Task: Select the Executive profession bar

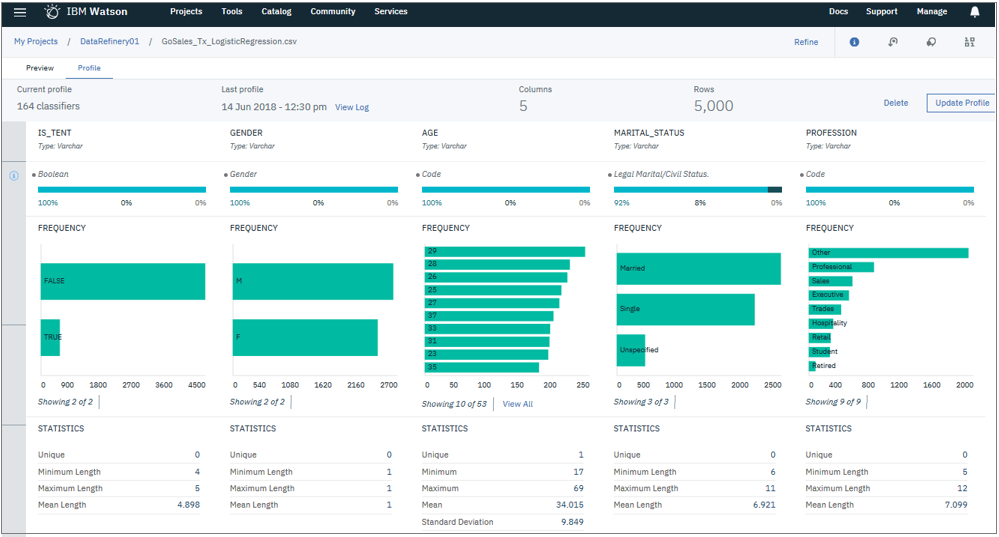Action: (x=829, y=295)
